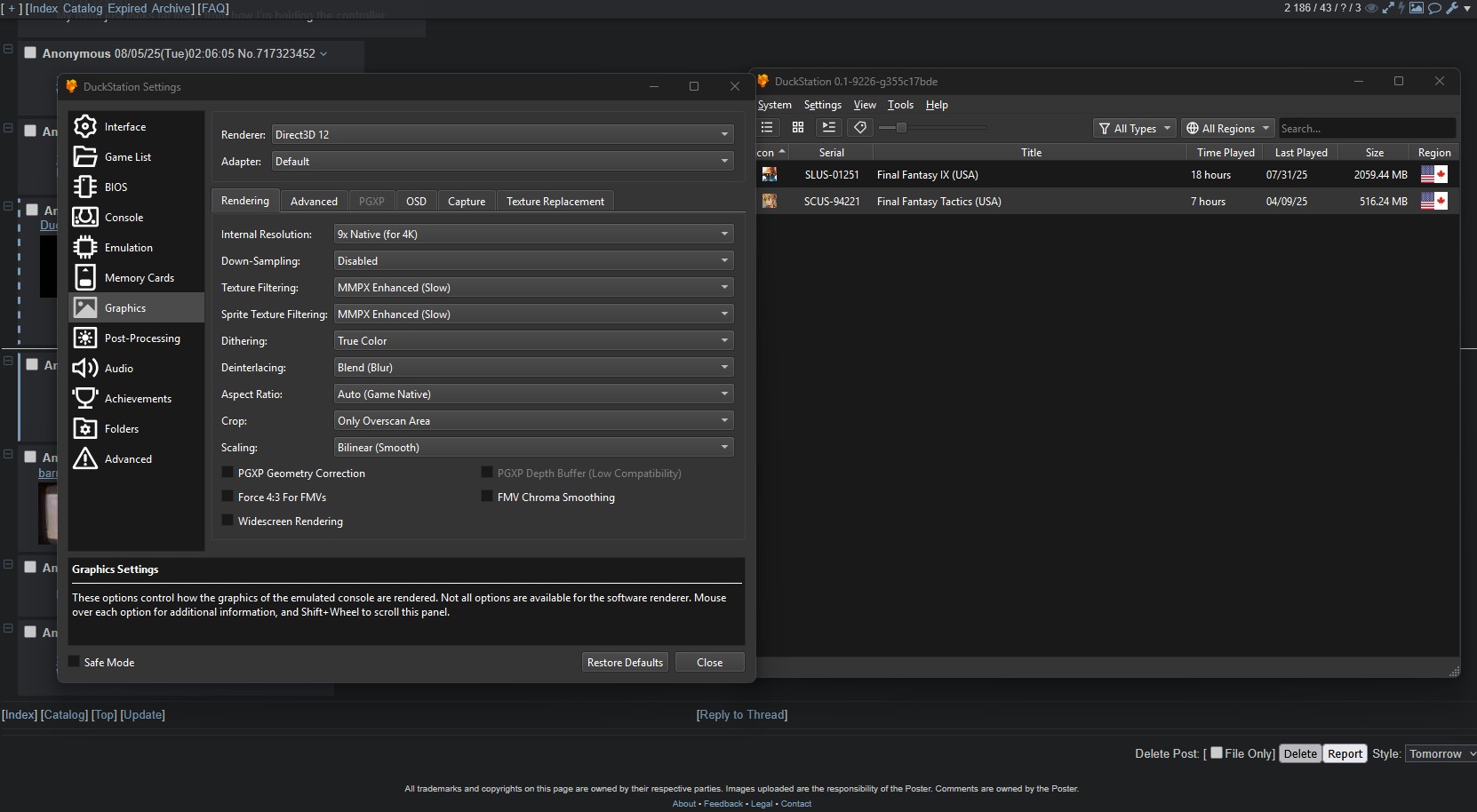Open the Renderer dropdown

(x=502, y=134)
